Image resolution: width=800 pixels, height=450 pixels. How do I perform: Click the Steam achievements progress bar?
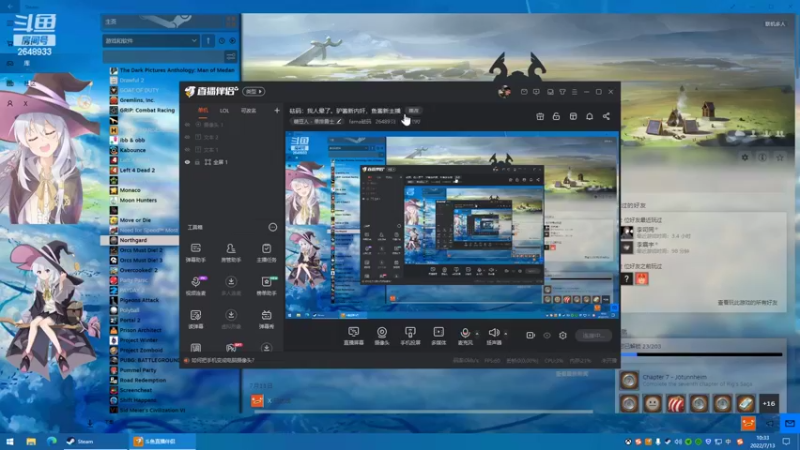pyautogui.click(x=702, y=354)
